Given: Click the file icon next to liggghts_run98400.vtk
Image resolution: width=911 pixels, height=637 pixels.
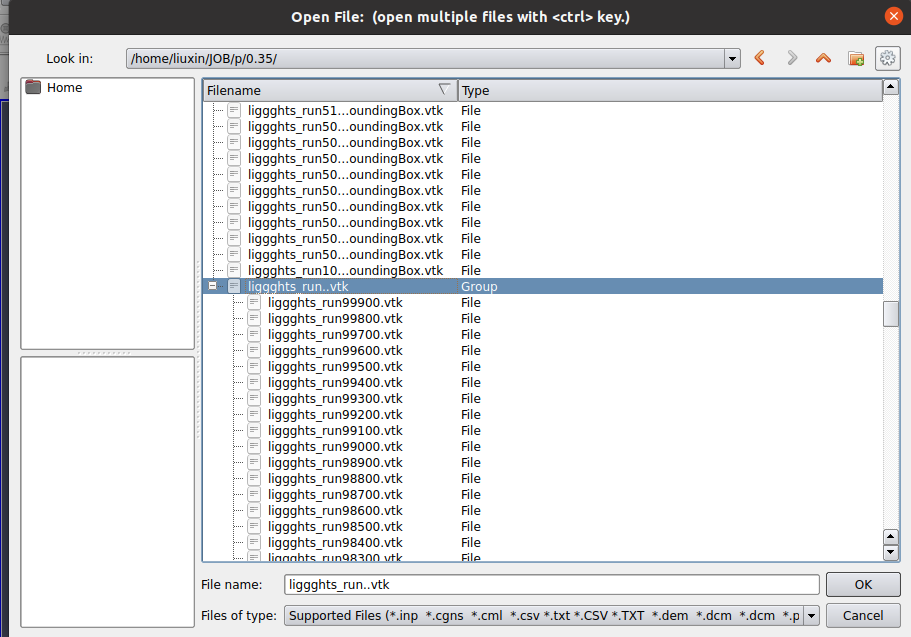Looking at the screenshot, I should [254, 542].
